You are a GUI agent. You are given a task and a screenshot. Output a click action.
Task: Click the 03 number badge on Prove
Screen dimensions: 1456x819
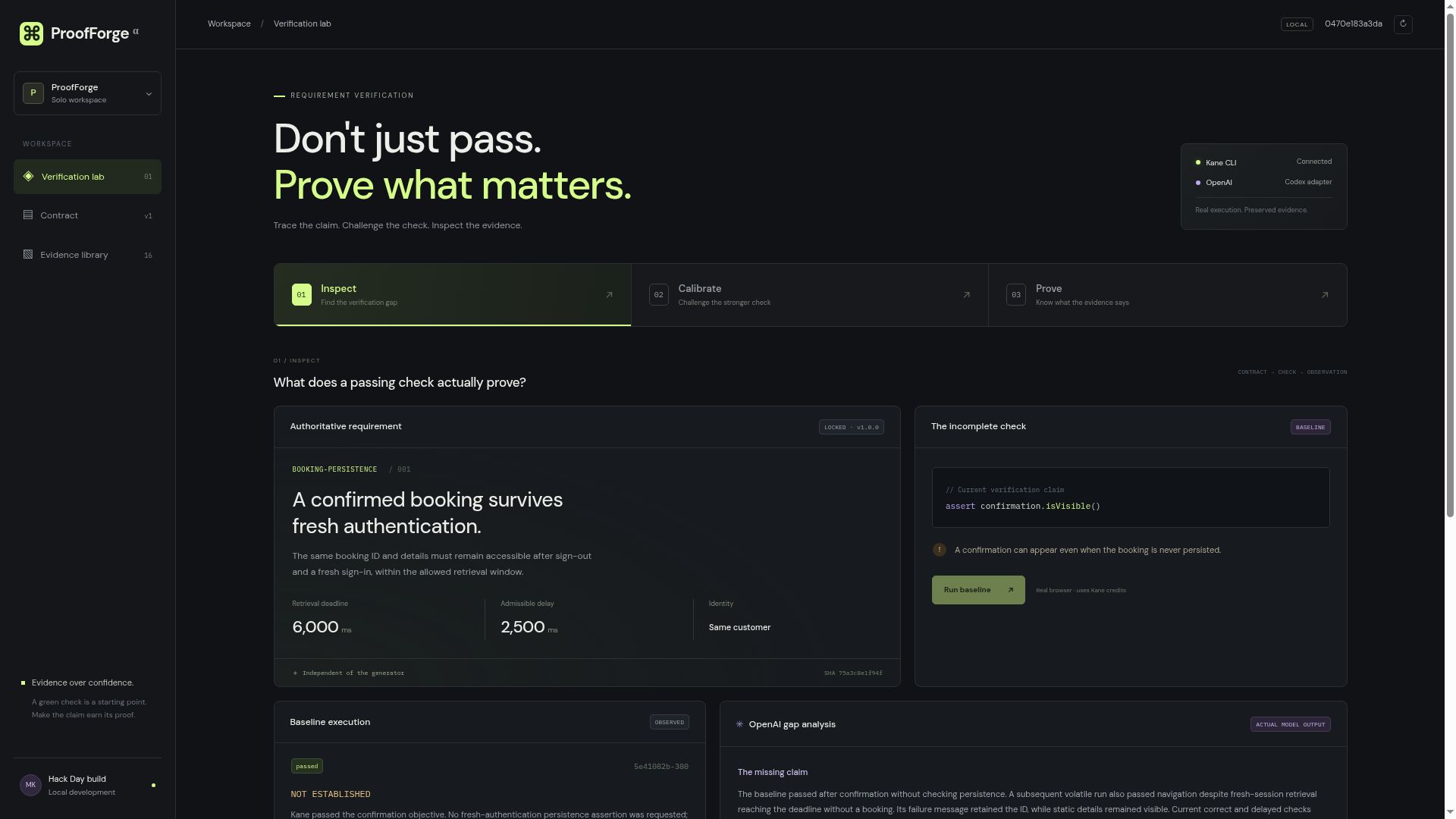pos(1016,295)
